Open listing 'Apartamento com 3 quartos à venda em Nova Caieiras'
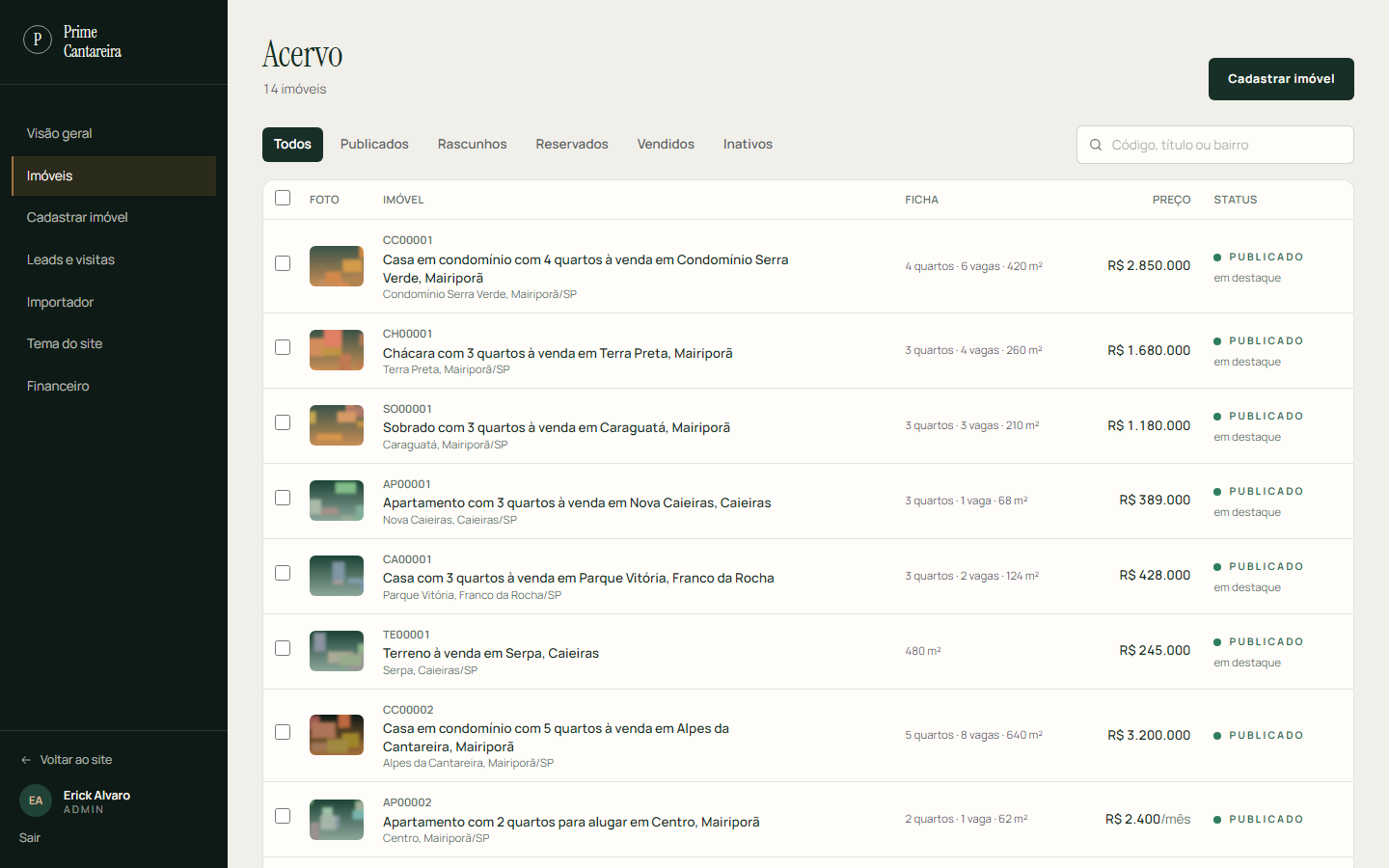Image resolution: width=1389 pixels, height=868 pixels. tap(577, 502)
